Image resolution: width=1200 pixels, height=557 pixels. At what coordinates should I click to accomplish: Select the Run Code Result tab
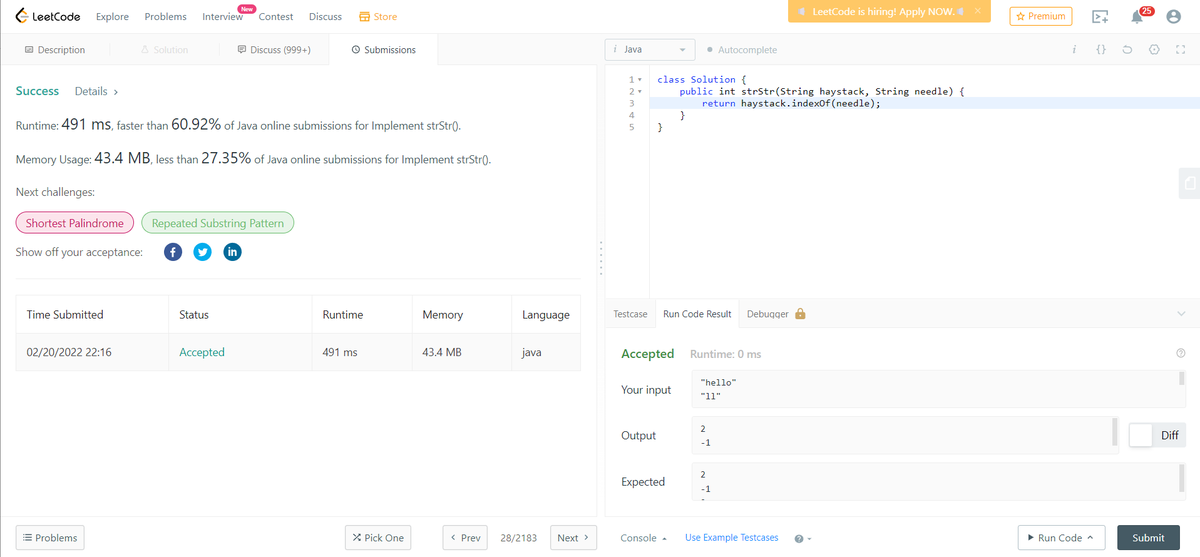click(x=697, y=314)
